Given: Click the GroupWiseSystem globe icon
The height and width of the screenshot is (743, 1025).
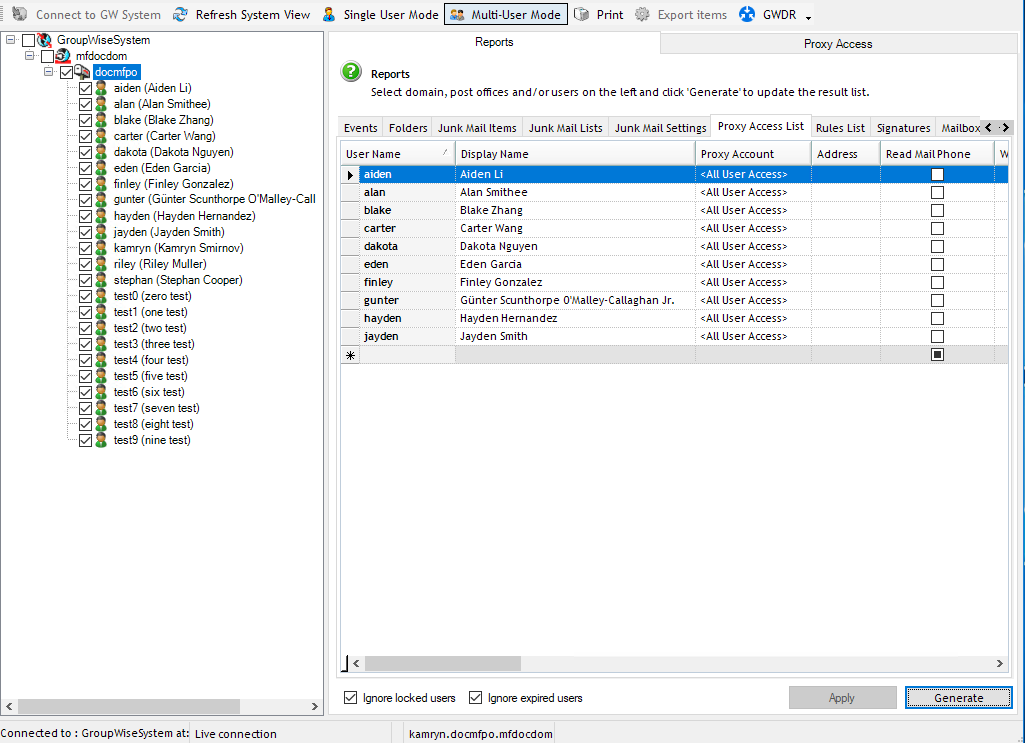Looking at the screenshot, I should tap(44, 40).
